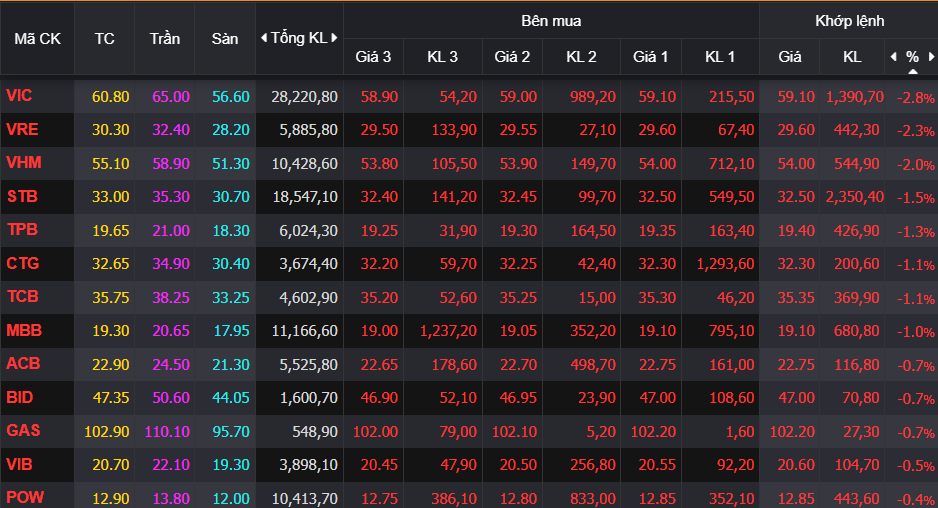This screenshot has height=508, width=938.
Task: Click the TC column header
Action: click(104, 38)
